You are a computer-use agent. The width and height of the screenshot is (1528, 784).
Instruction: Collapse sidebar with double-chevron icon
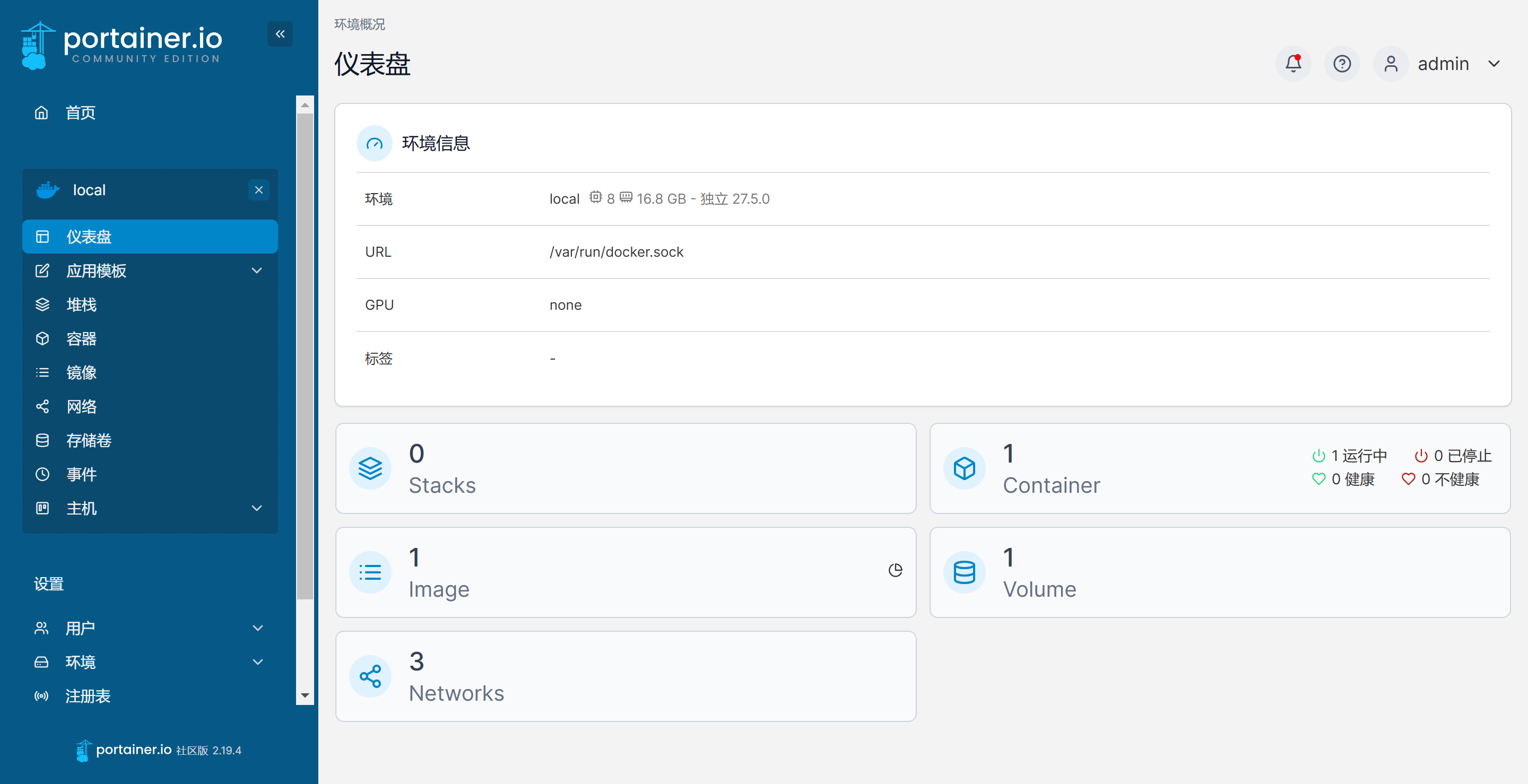tap(280, 34)
